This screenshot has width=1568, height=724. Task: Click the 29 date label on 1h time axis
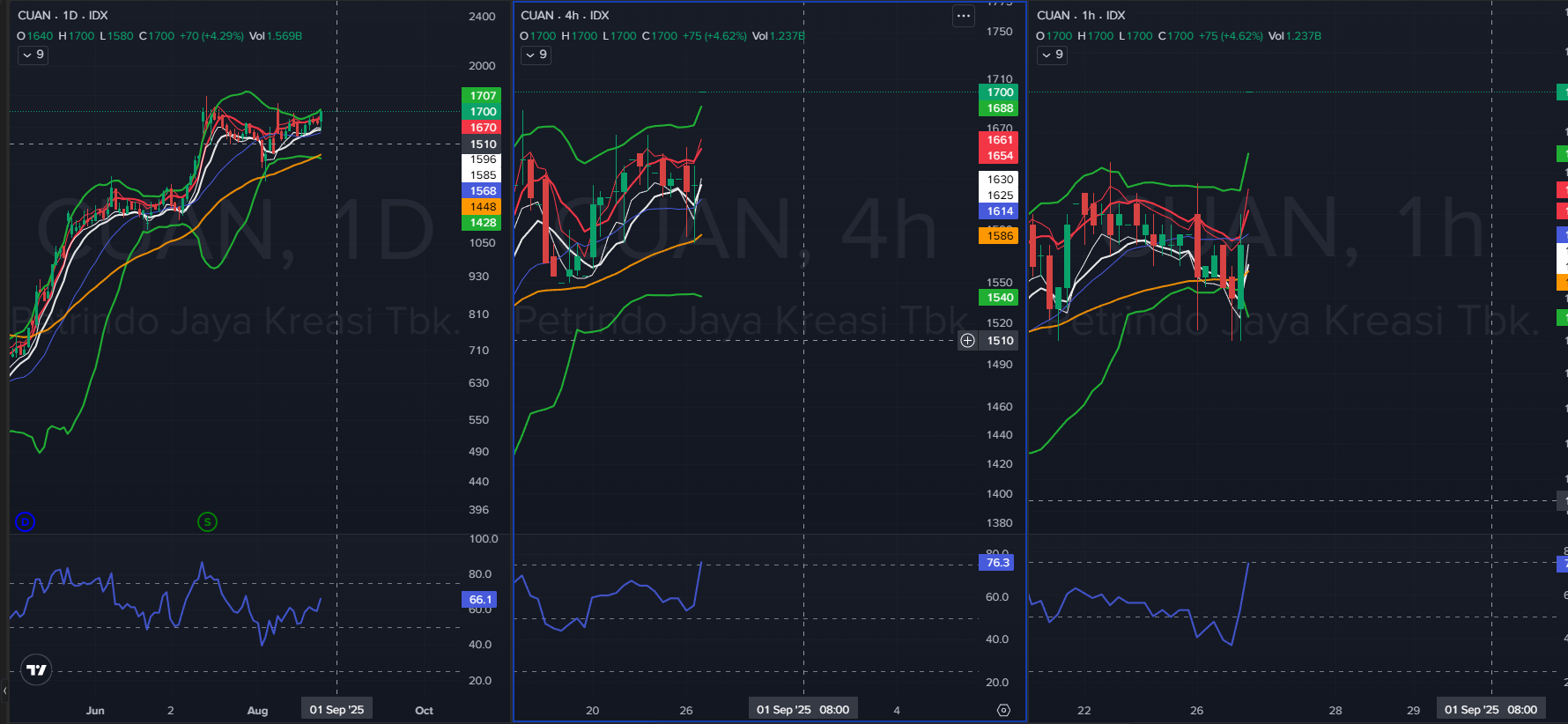point(1413,710)
